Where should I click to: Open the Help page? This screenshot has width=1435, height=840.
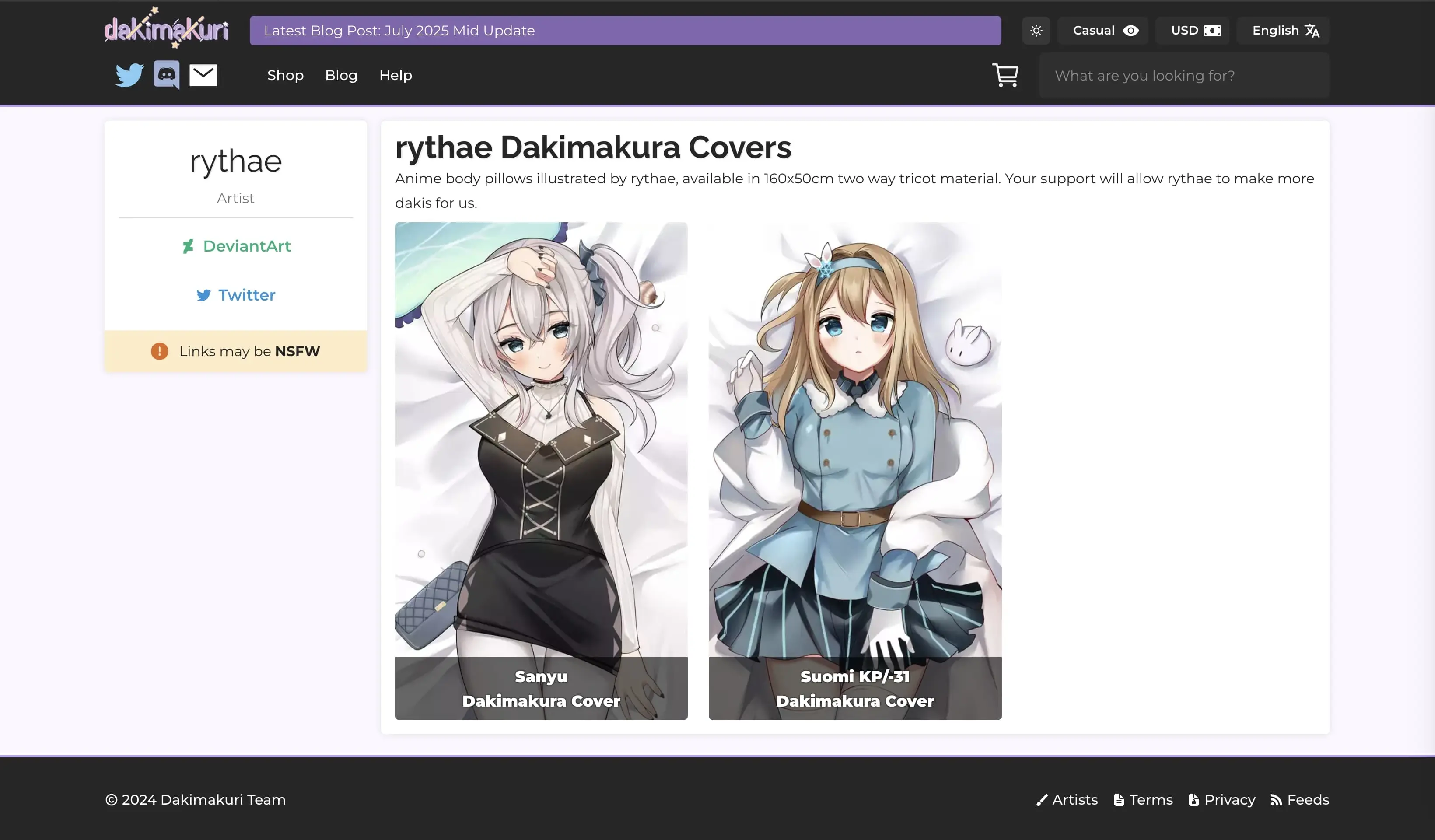point(395,75)
